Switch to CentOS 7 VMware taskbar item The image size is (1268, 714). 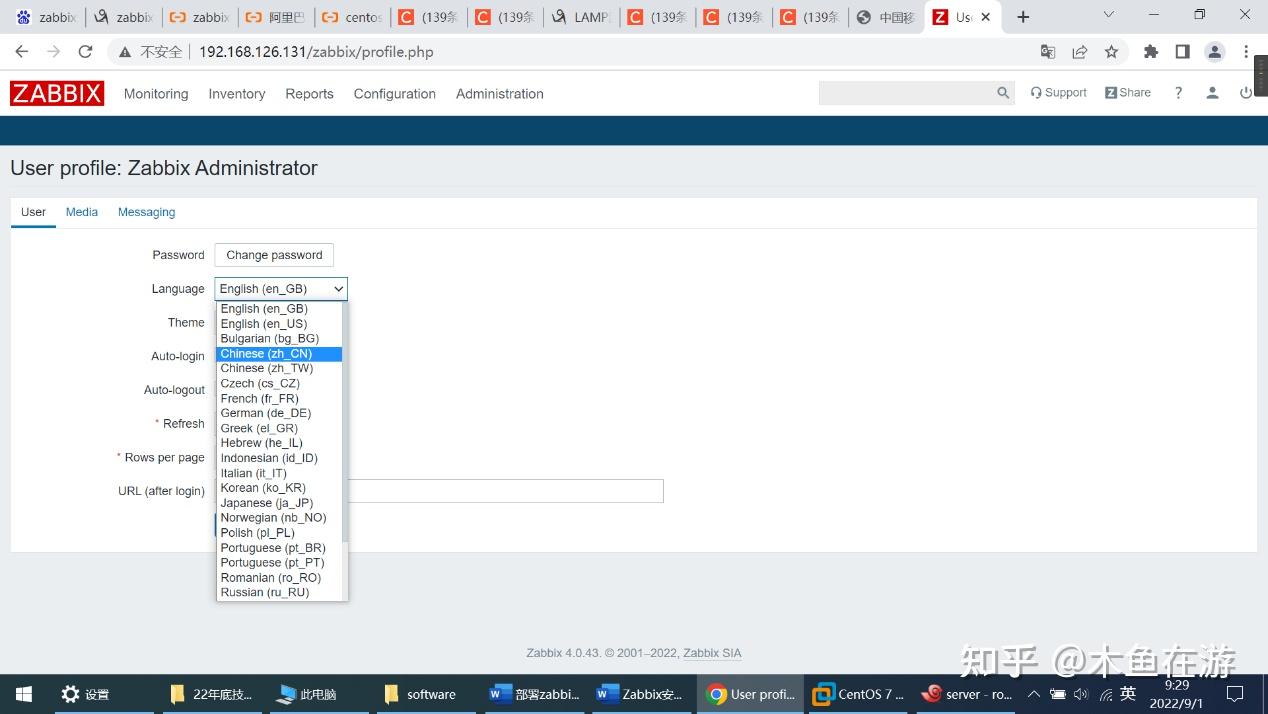[860, 694]
